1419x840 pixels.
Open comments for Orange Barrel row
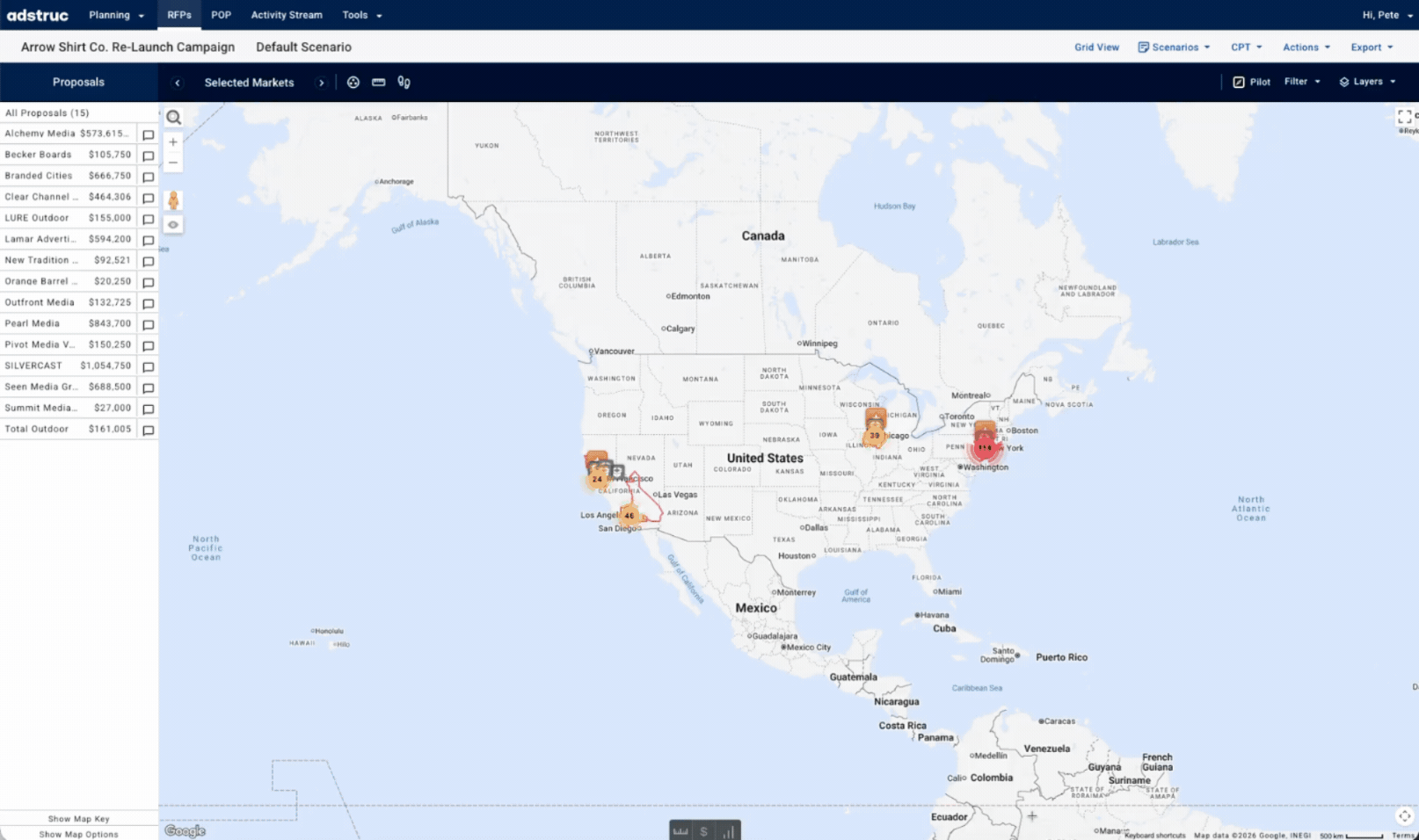pos(149,283)
